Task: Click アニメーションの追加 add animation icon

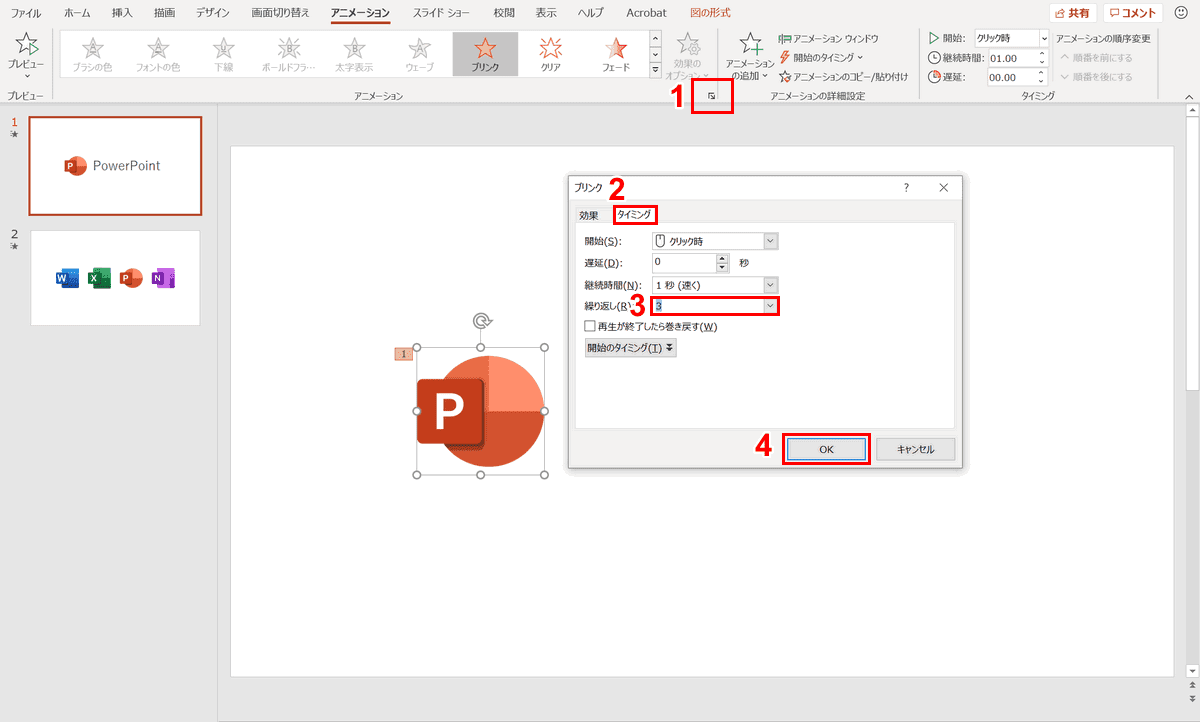Action: point(749,56)
